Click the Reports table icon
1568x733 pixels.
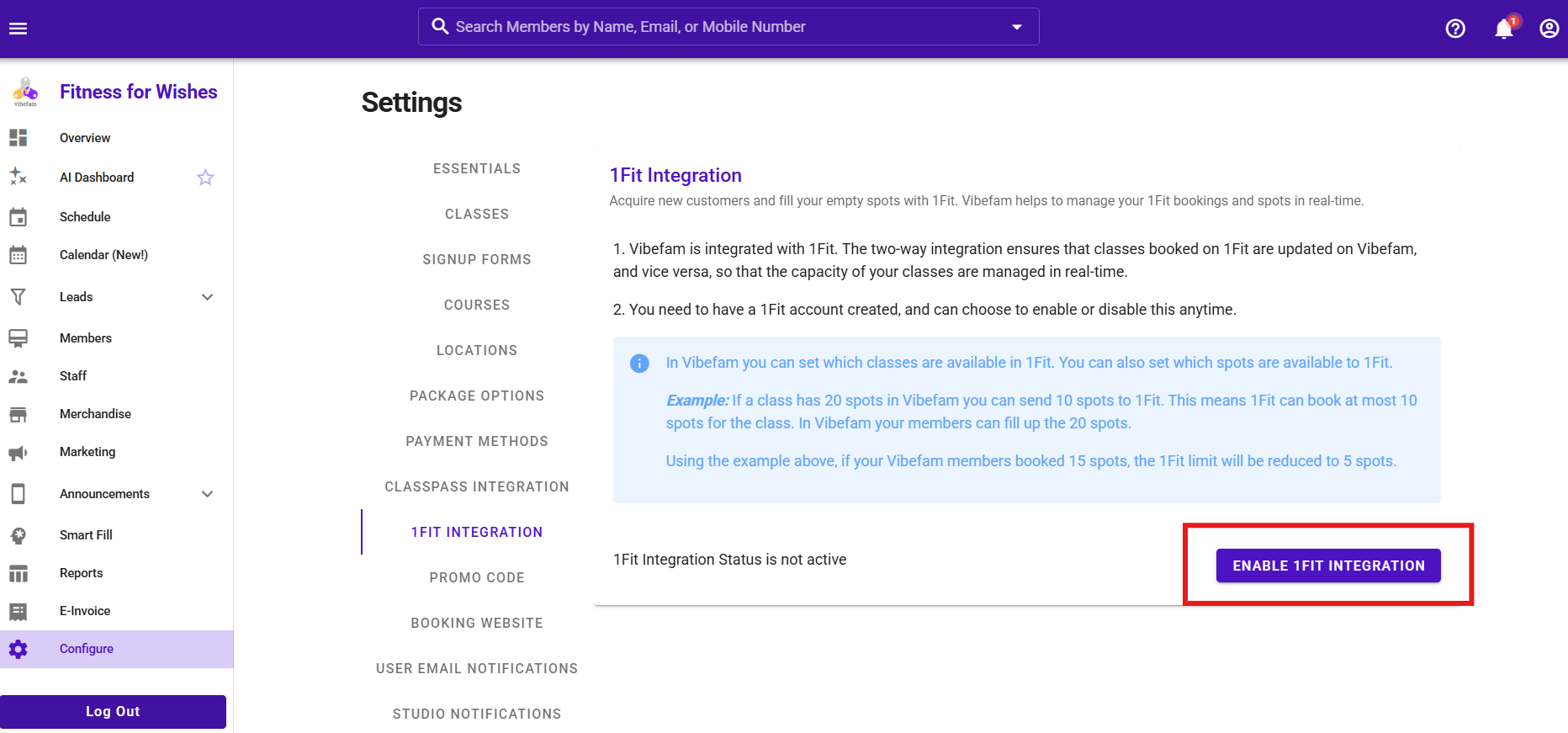(x=18, y=573)
